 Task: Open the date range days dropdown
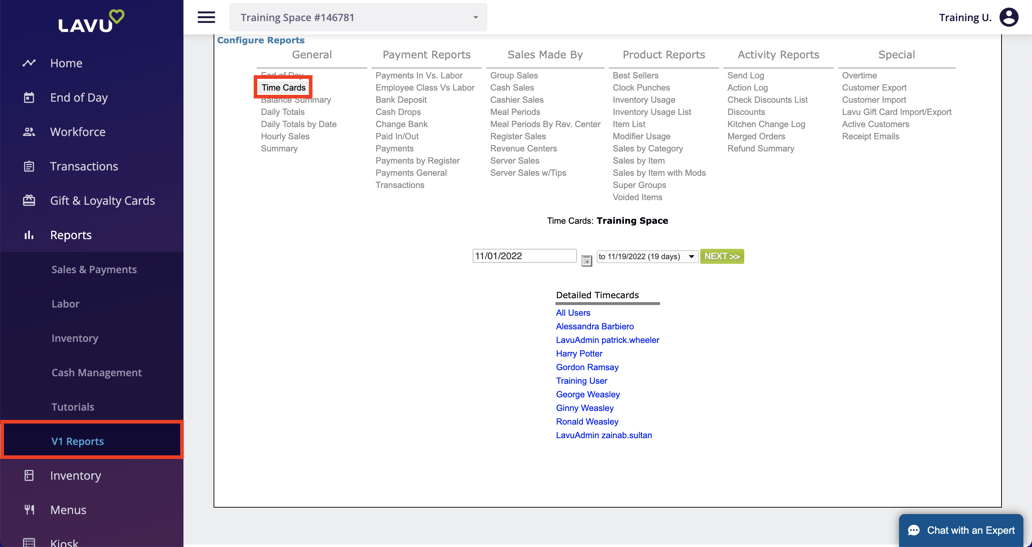(x=647, y=257)
